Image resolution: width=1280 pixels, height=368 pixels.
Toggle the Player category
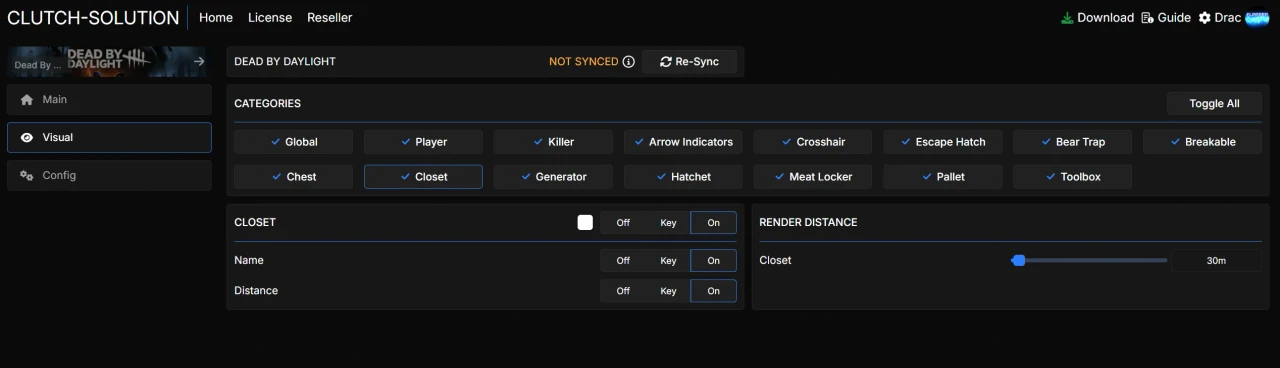(423, 142)
